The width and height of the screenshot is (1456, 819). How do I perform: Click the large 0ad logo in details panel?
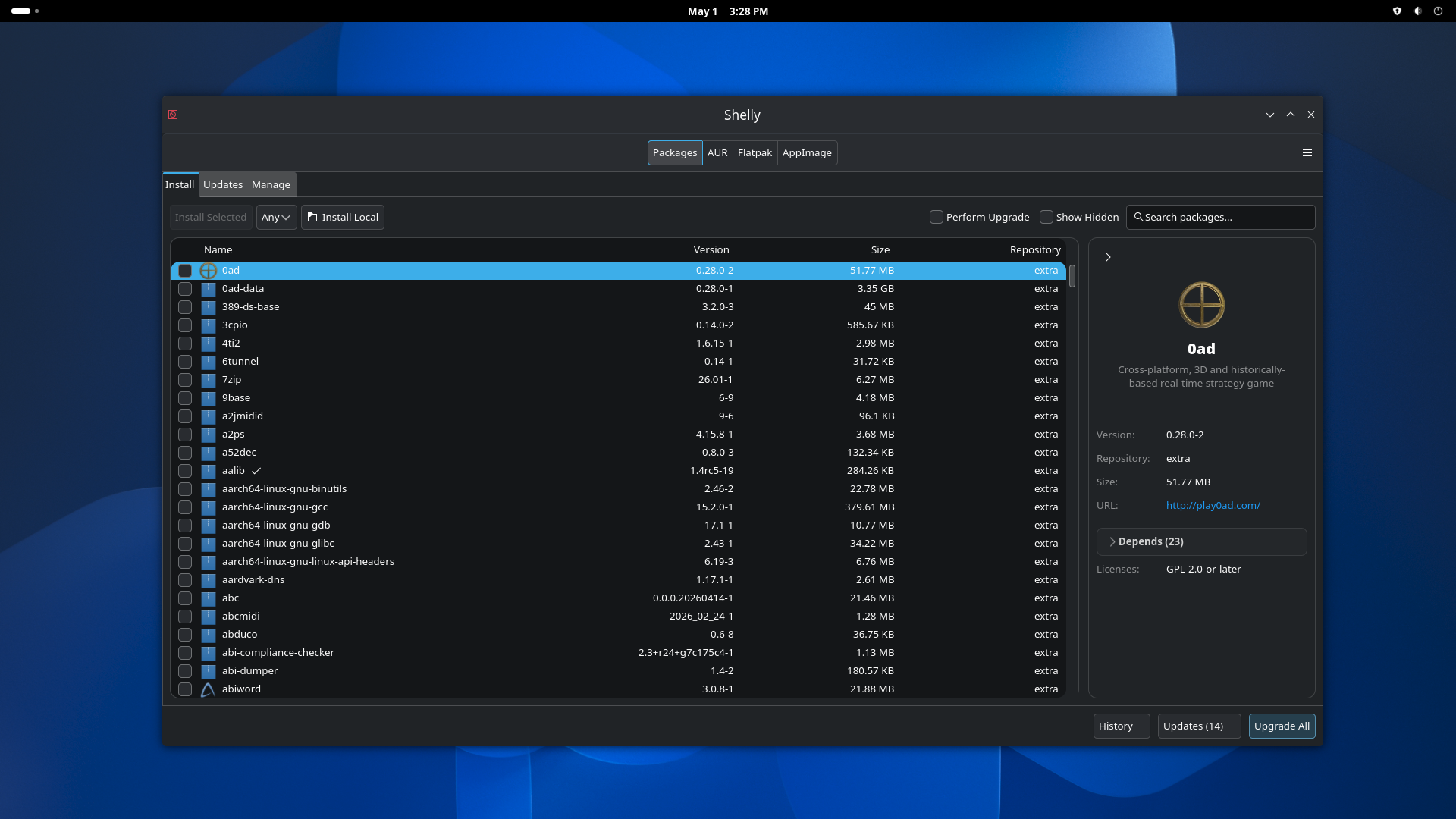(x=1201, y=305)
